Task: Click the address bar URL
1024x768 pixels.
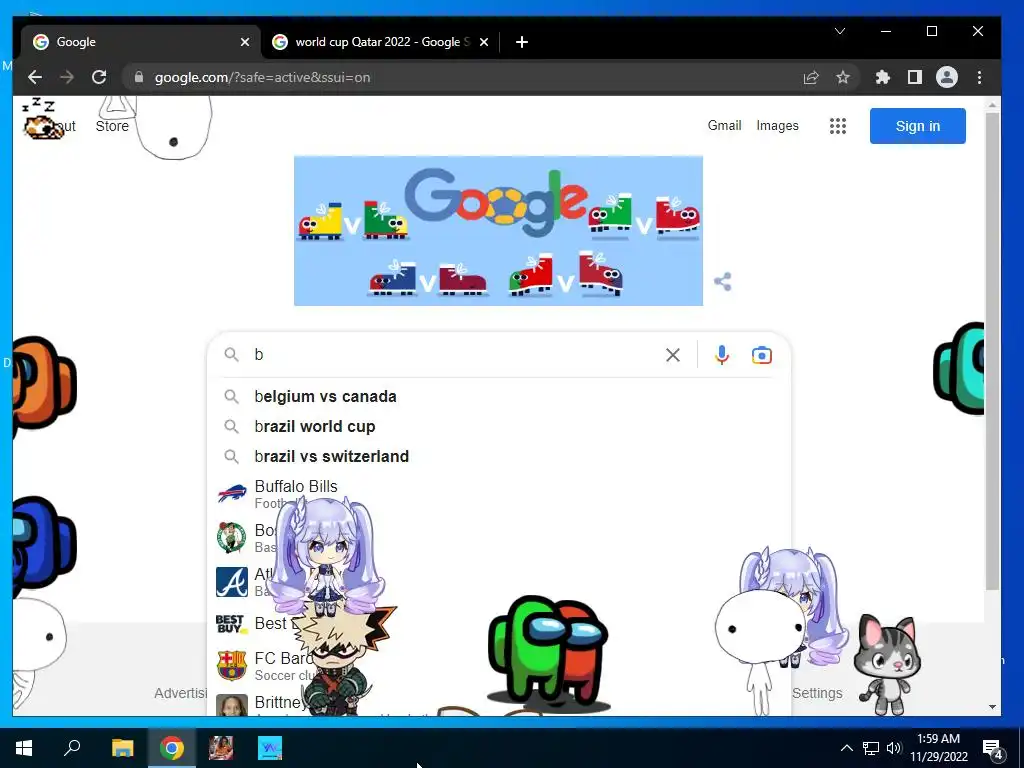Action: [x=263, y=77]
